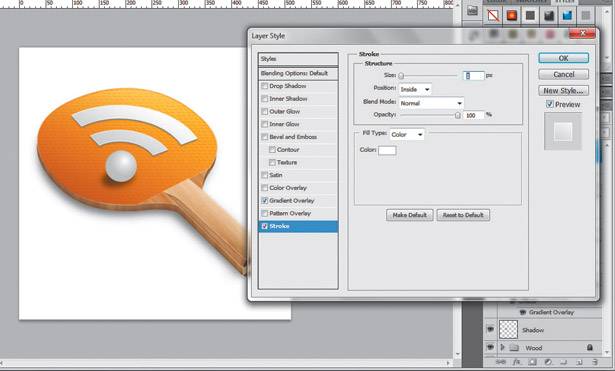Apply the blue glass style preset
The width and height of the screenshot is (615, 371).
click(567, 16)
